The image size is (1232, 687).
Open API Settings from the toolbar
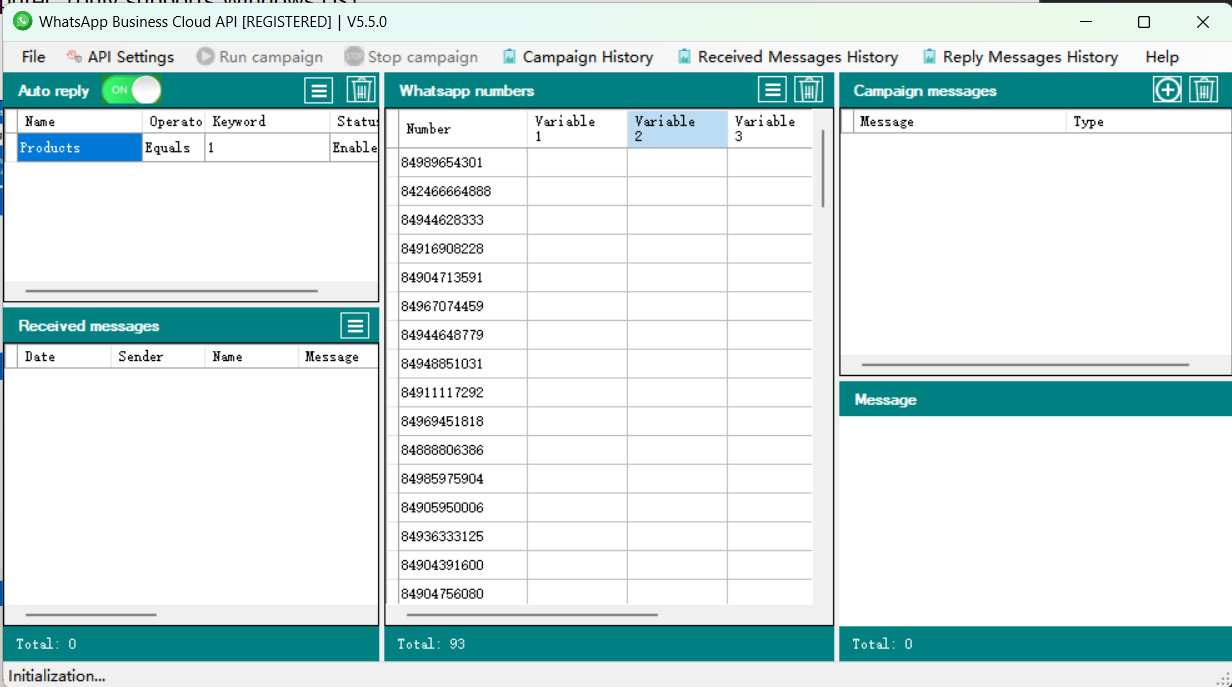click(x=120, y=57)
